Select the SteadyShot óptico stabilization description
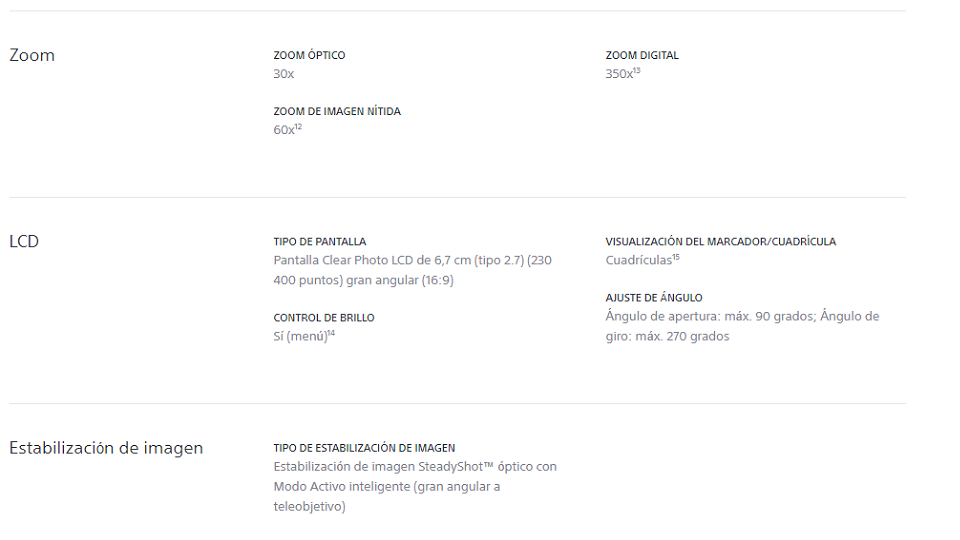 point(415,486)
